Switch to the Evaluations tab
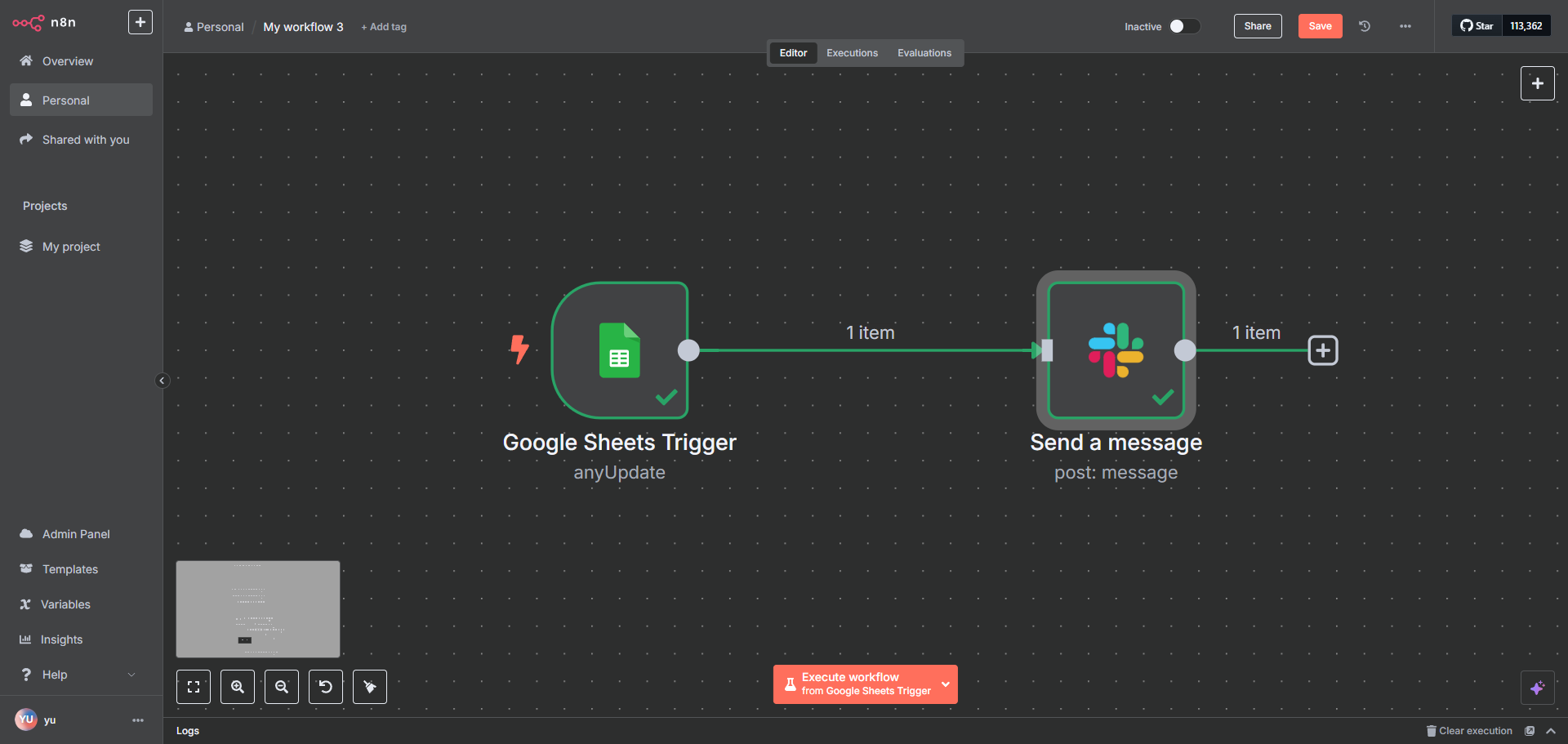Viewport: 1568px width, 744px height. [924, 53]
